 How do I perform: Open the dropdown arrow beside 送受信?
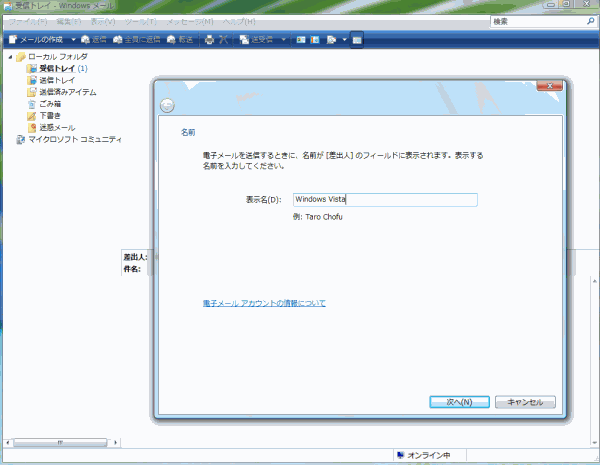(x=284, y=39)
